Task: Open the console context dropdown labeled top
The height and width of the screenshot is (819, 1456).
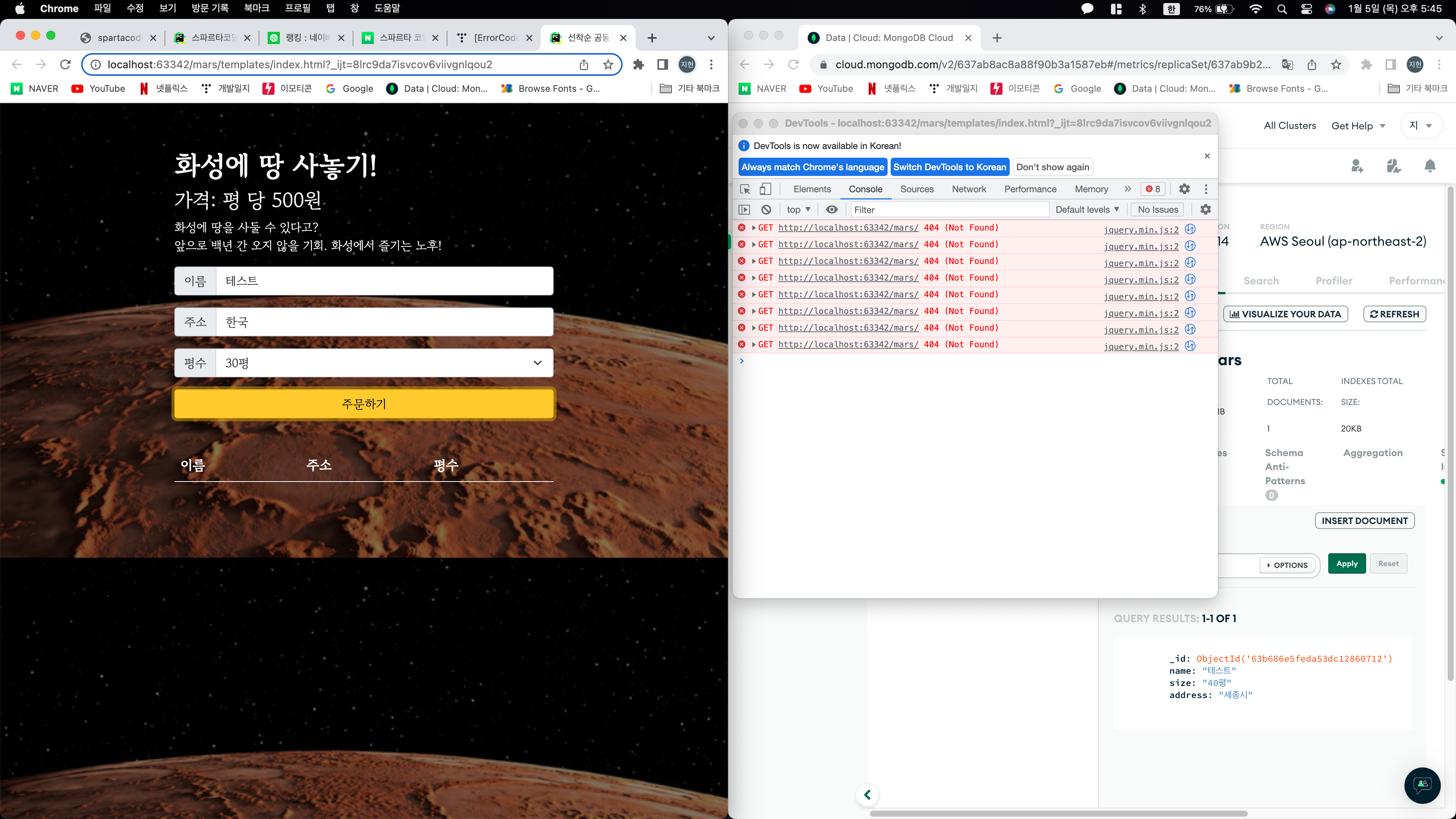Action: [798, 210]
